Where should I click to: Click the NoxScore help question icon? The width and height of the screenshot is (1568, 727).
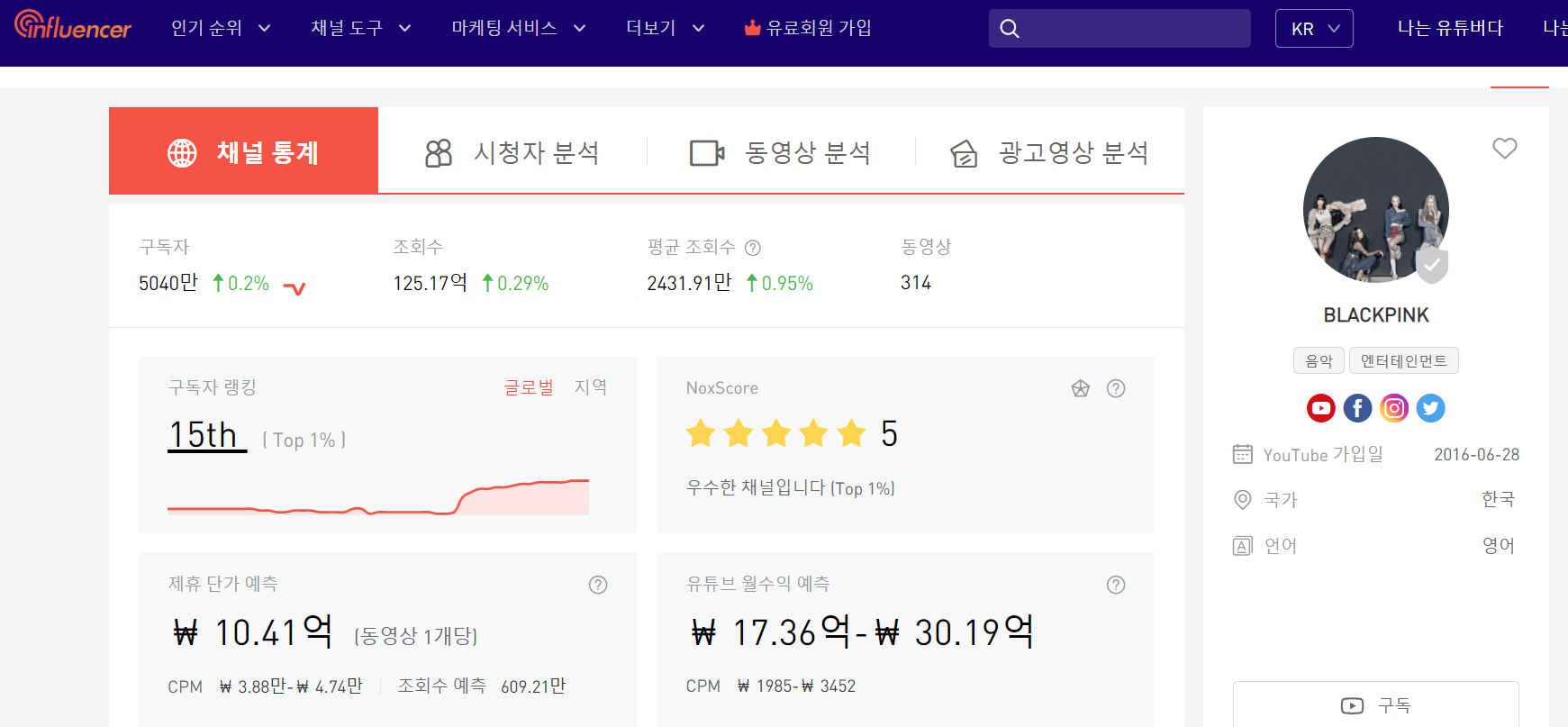tap(1116, 388)
